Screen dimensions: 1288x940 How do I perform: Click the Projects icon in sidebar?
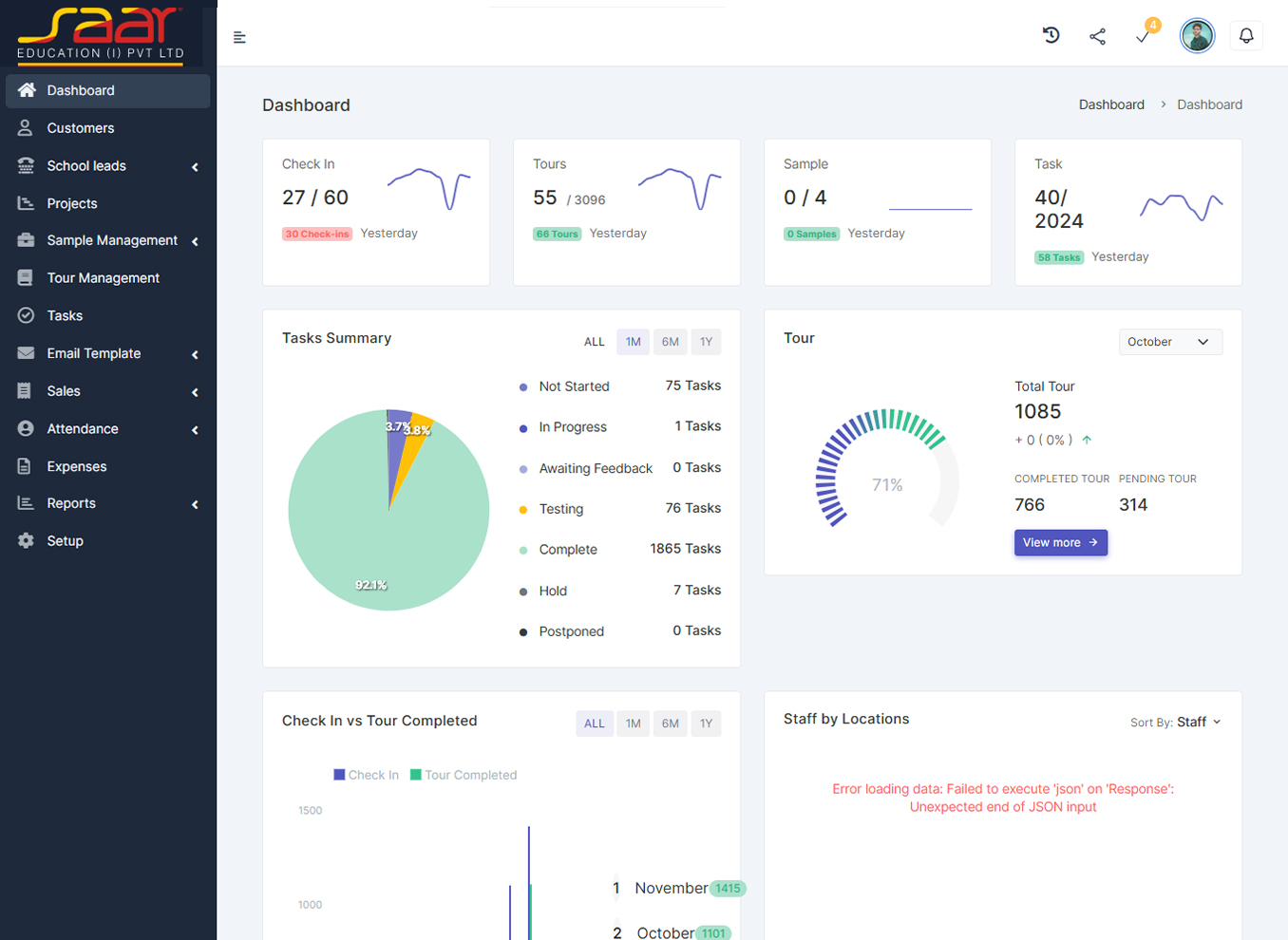pos(26,203)
